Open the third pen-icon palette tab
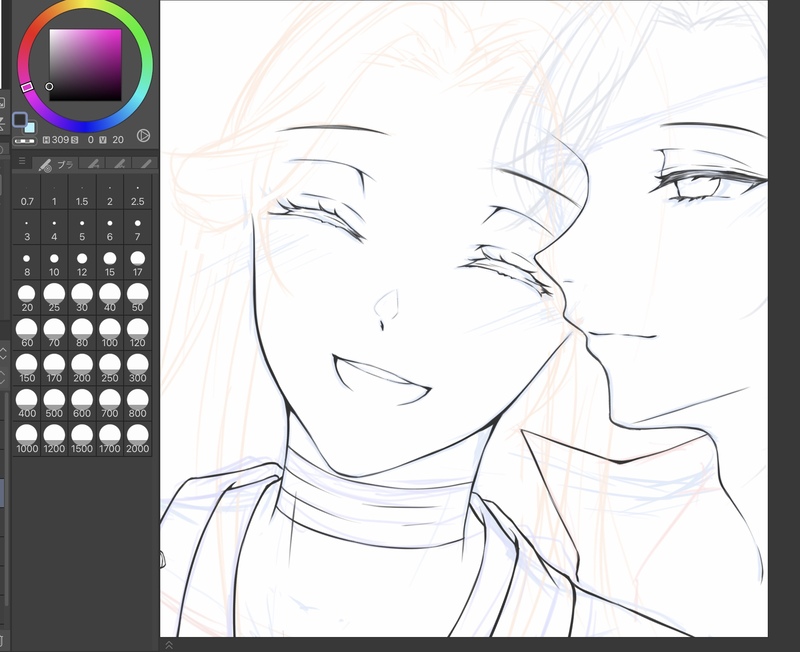Viewport: 800px width, 652px height. point(119,164)
